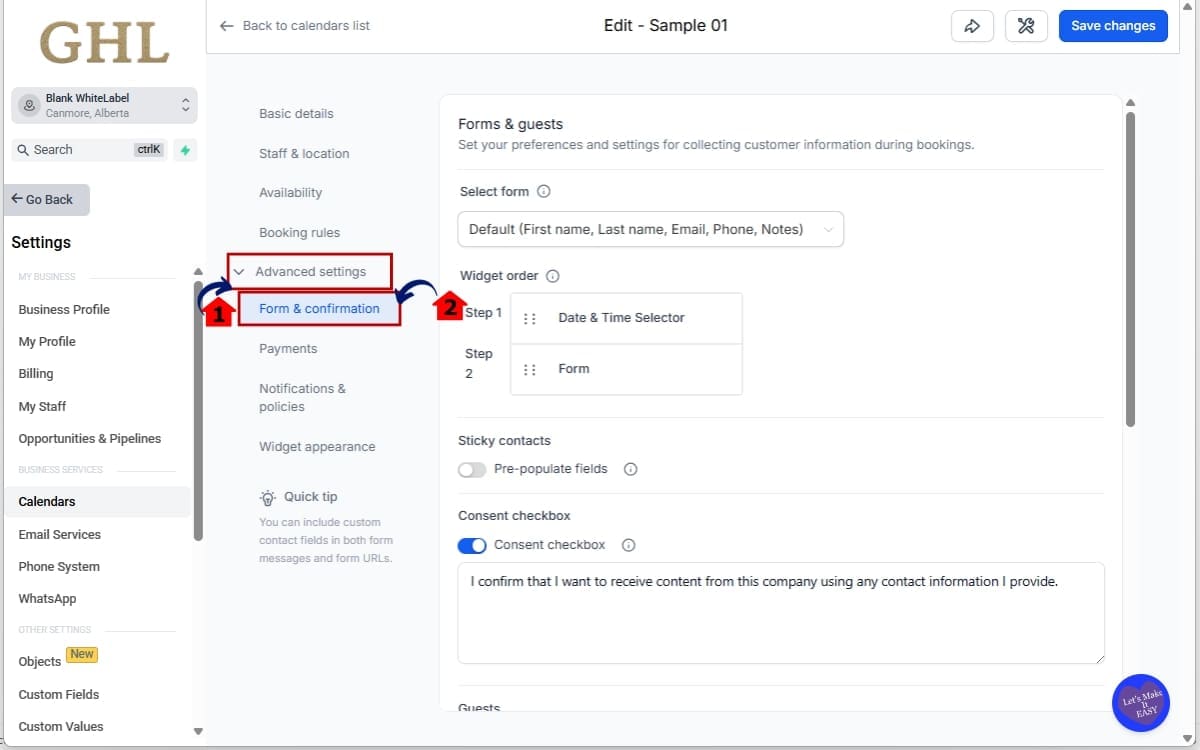Click the Save changes button
The height and width of the screenshot is (750, 1200).
point(1113,26)
